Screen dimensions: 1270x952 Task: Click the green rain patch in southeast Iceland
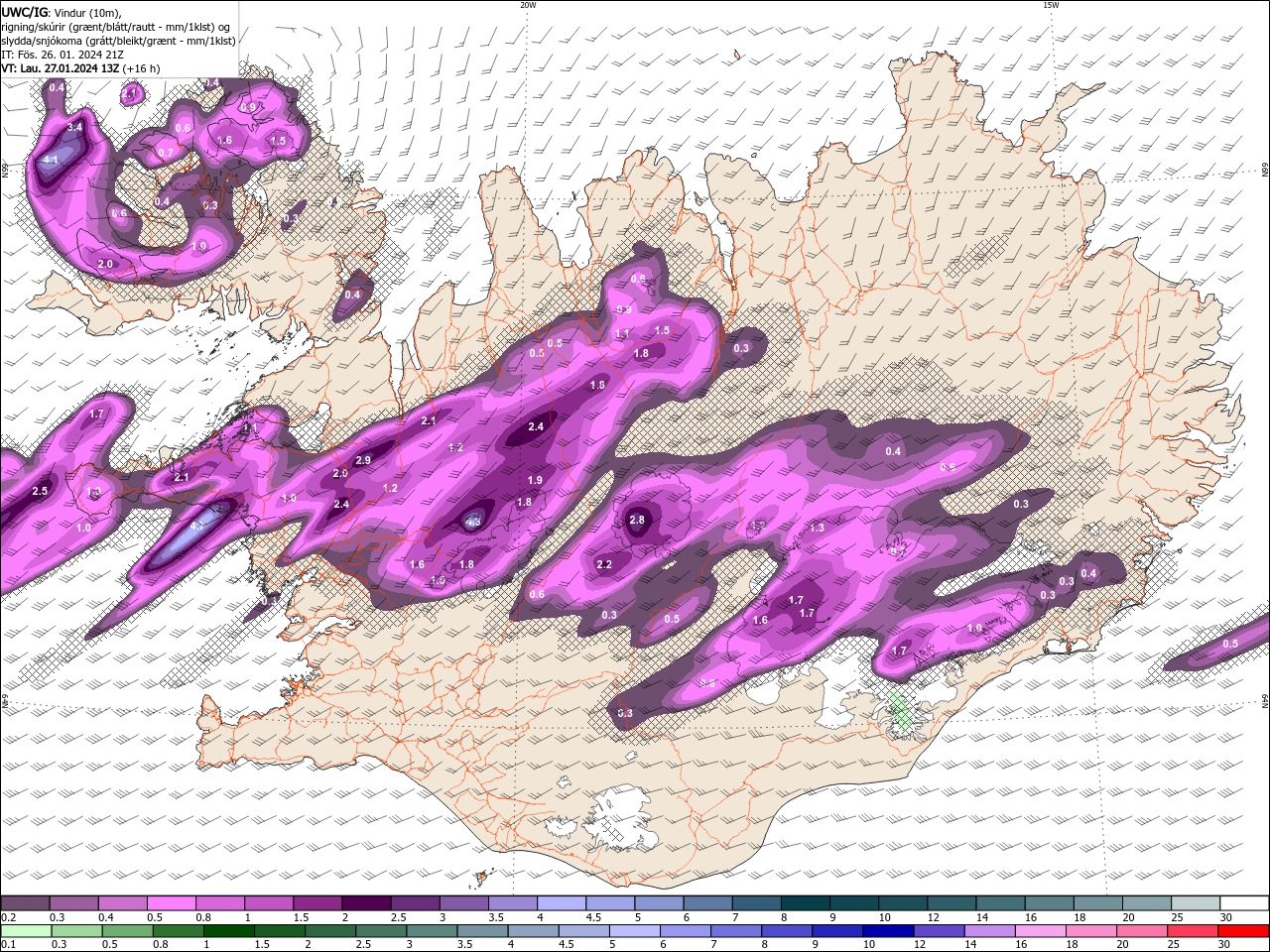click(x=902, y=713)
